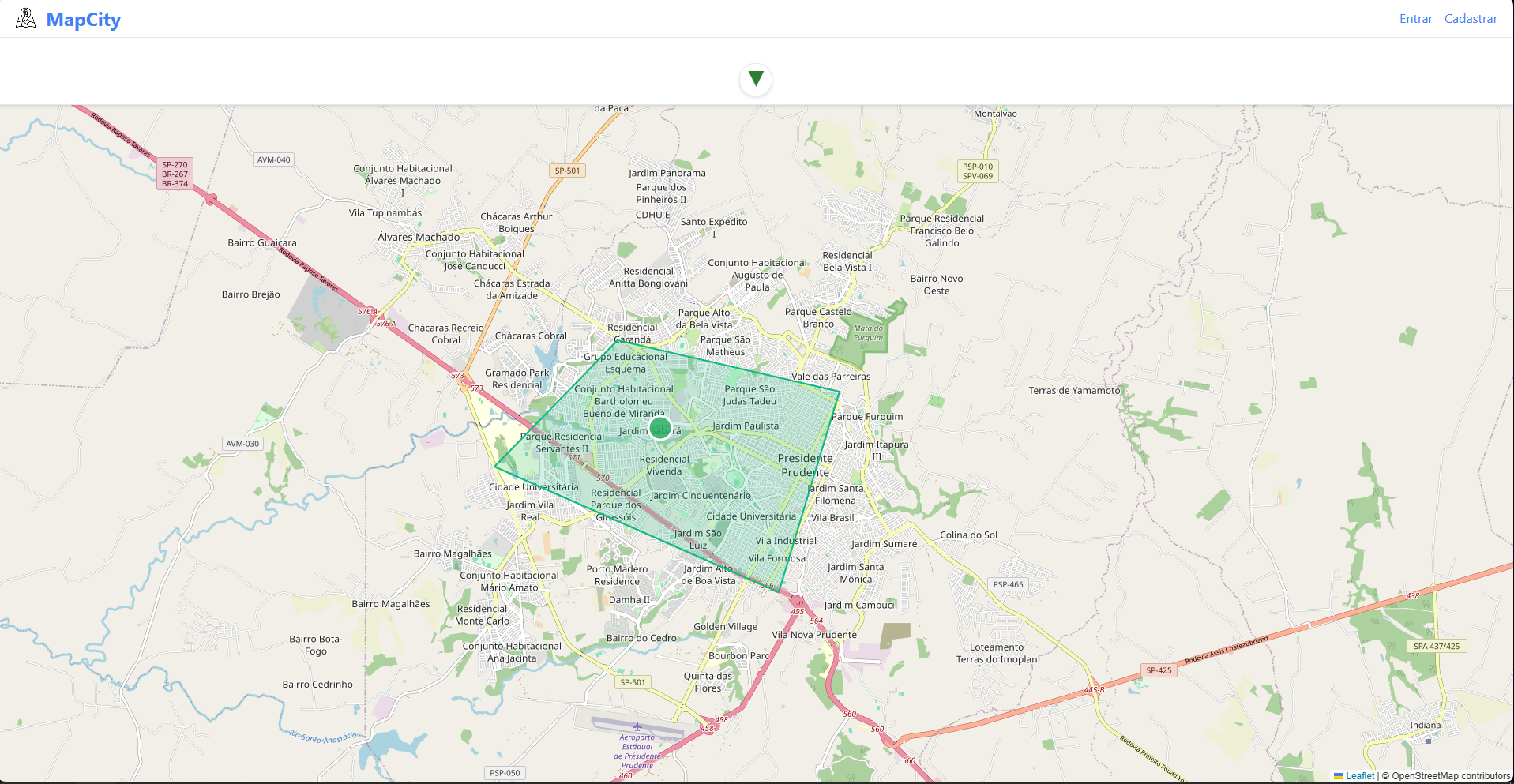Click the MapCity logo icon in the header
This screenshot has width=1514, height=784.
24,17
